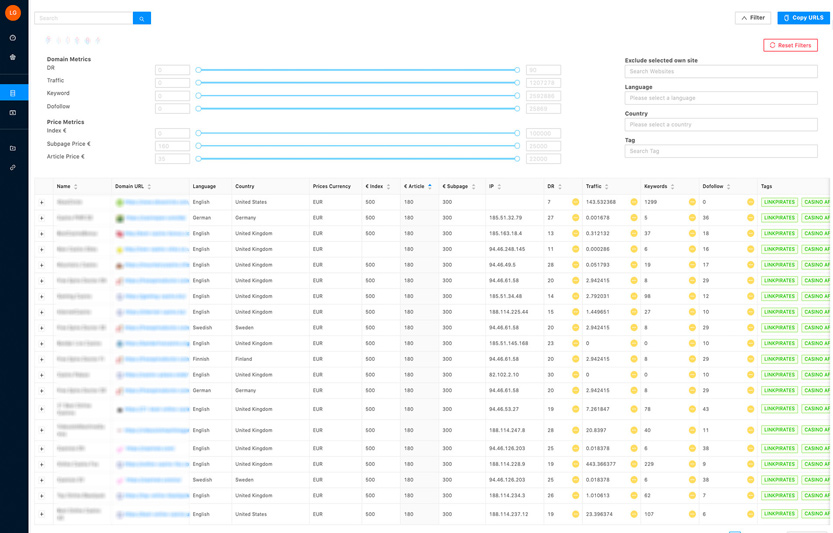Expand the first table row
This screenshot has width=833, height=533.
coord(42,203)
